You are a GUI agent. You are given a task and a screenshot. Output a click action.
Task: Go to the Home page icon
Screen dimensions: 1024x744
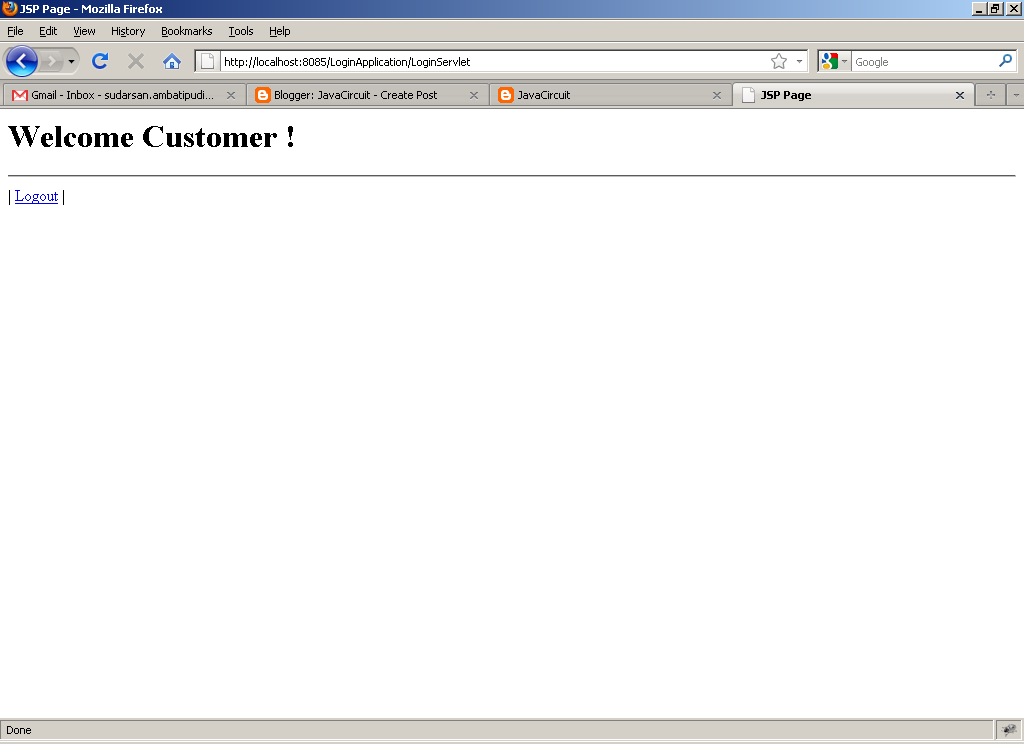coord(172,61)
